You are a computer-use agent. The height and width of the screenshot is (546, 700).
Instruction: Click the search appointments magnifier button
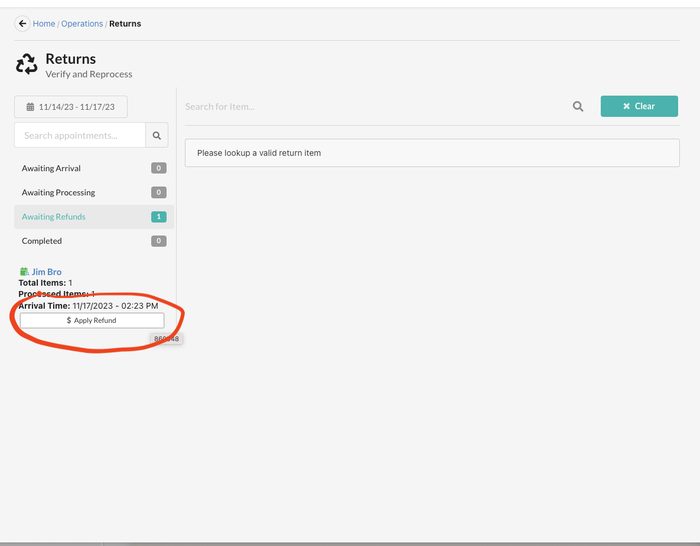[157, 135]
